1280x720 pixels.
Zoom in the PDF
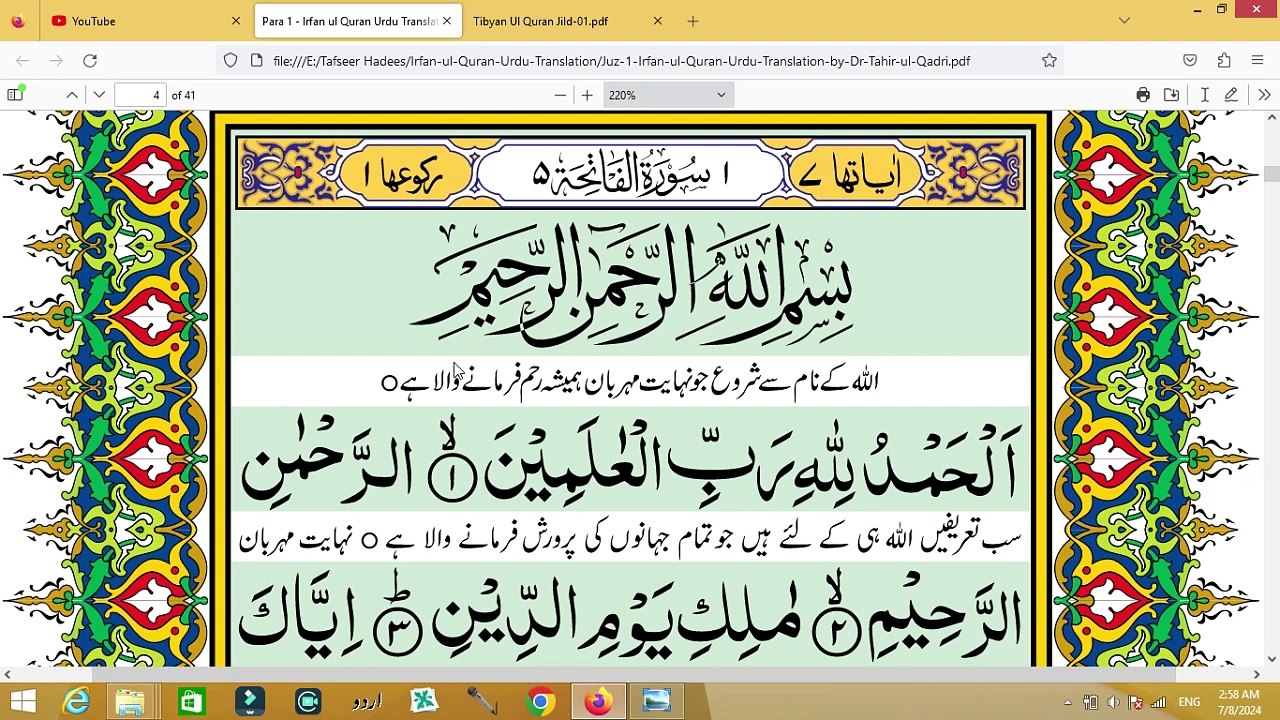pyautogui.click(x=587, y=95)
